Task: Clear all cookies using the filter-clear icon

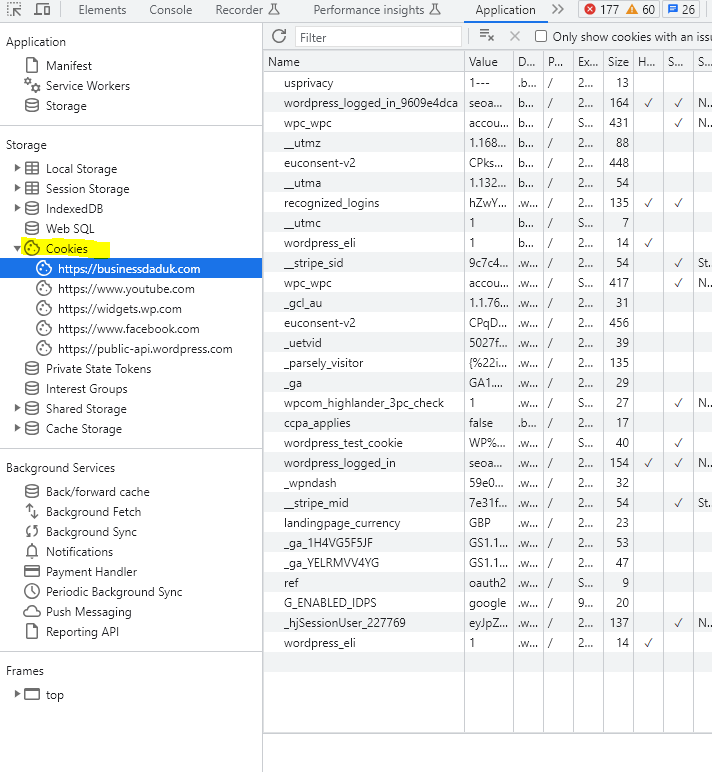Action: (x=487, y=36)
